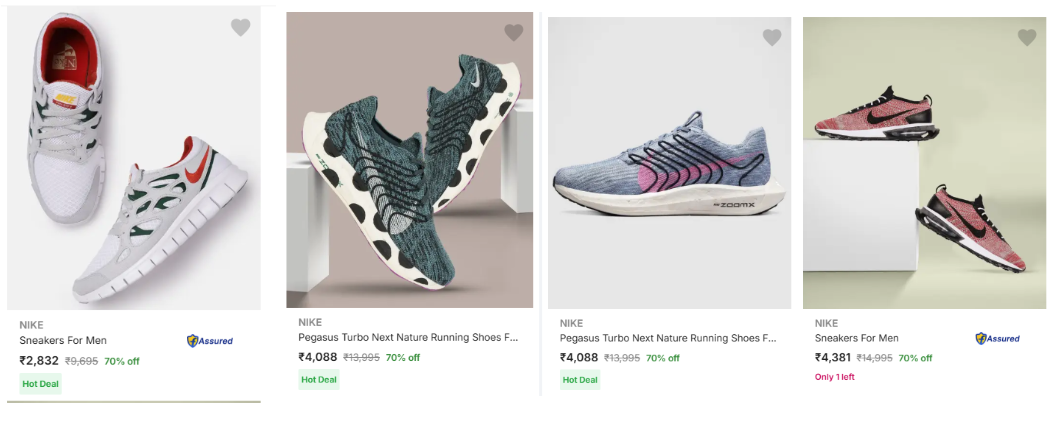Open blue Pegasus Turbo ZoomX image

[669, 165]
